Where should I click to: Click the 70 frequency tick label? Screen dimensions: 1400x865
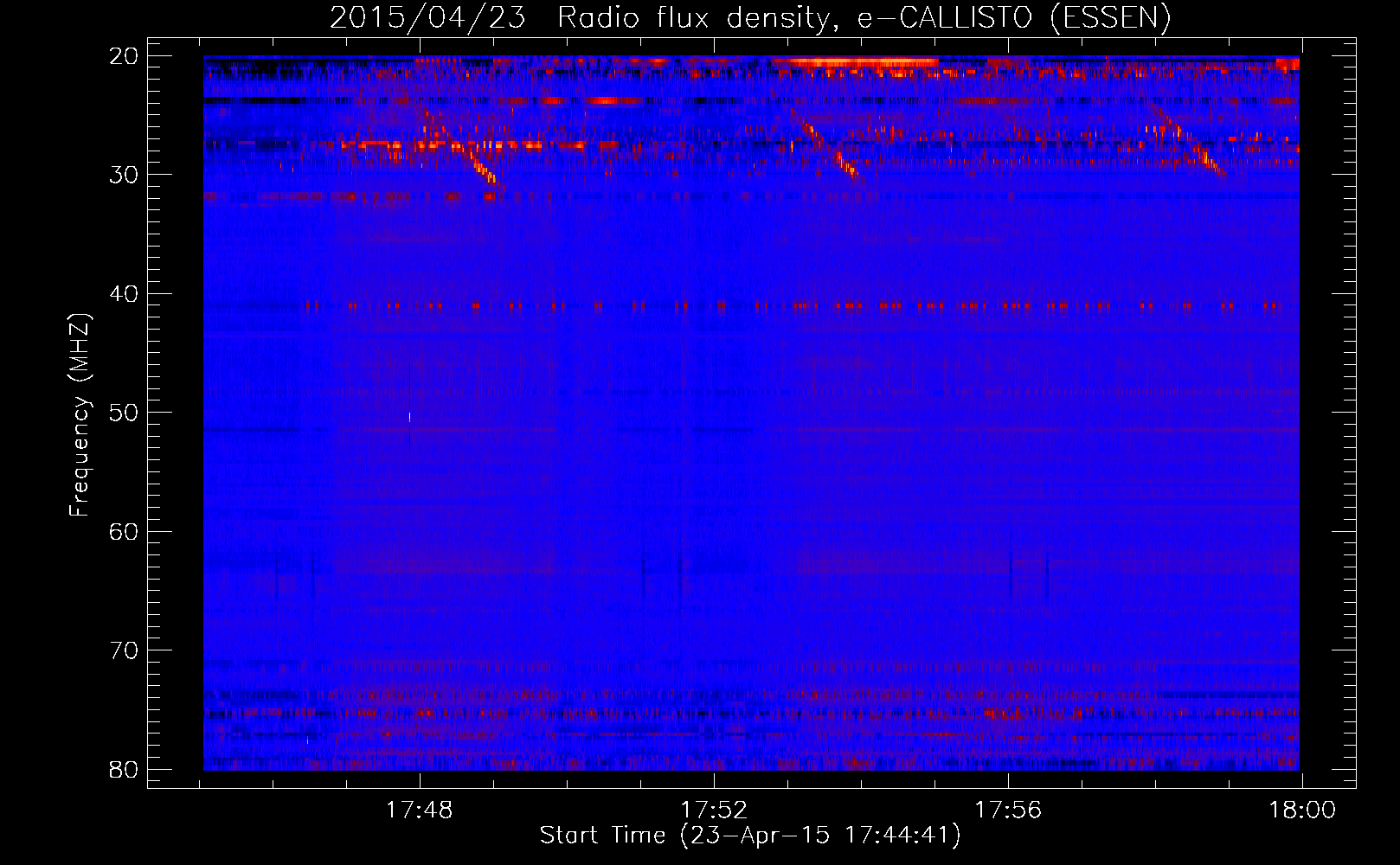124,650
